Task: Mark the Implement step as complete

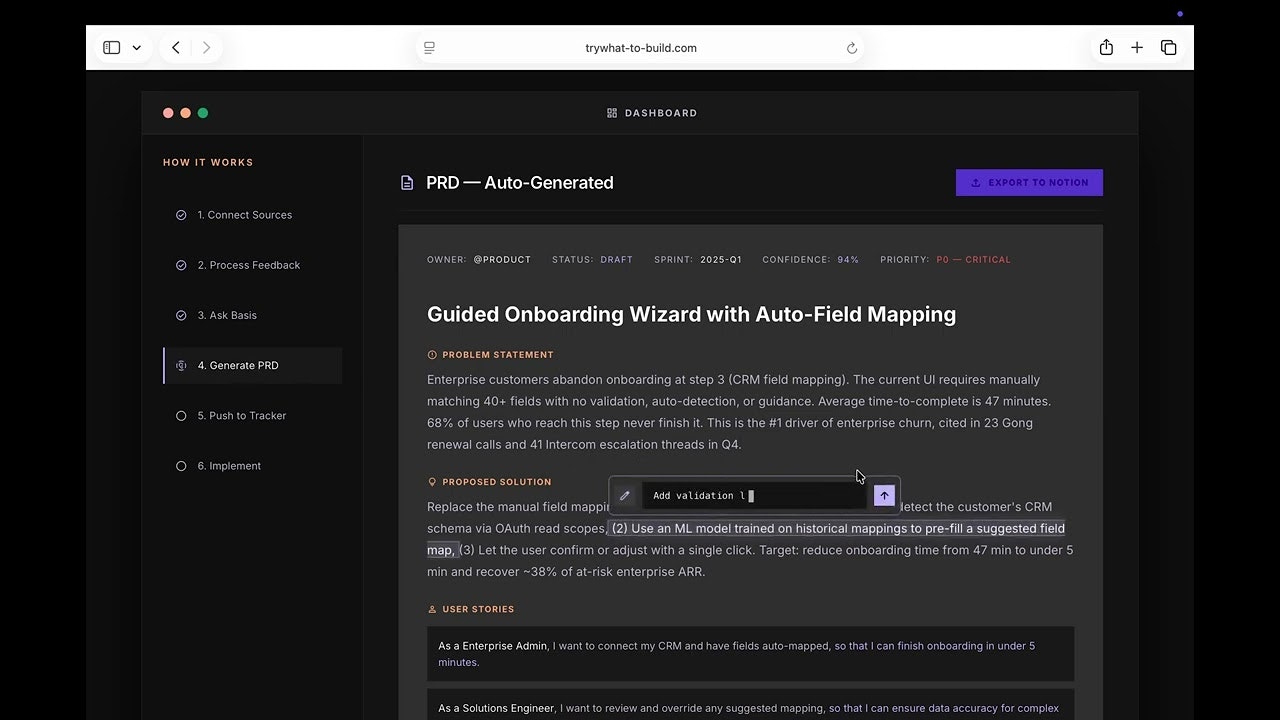Action: 181,465
